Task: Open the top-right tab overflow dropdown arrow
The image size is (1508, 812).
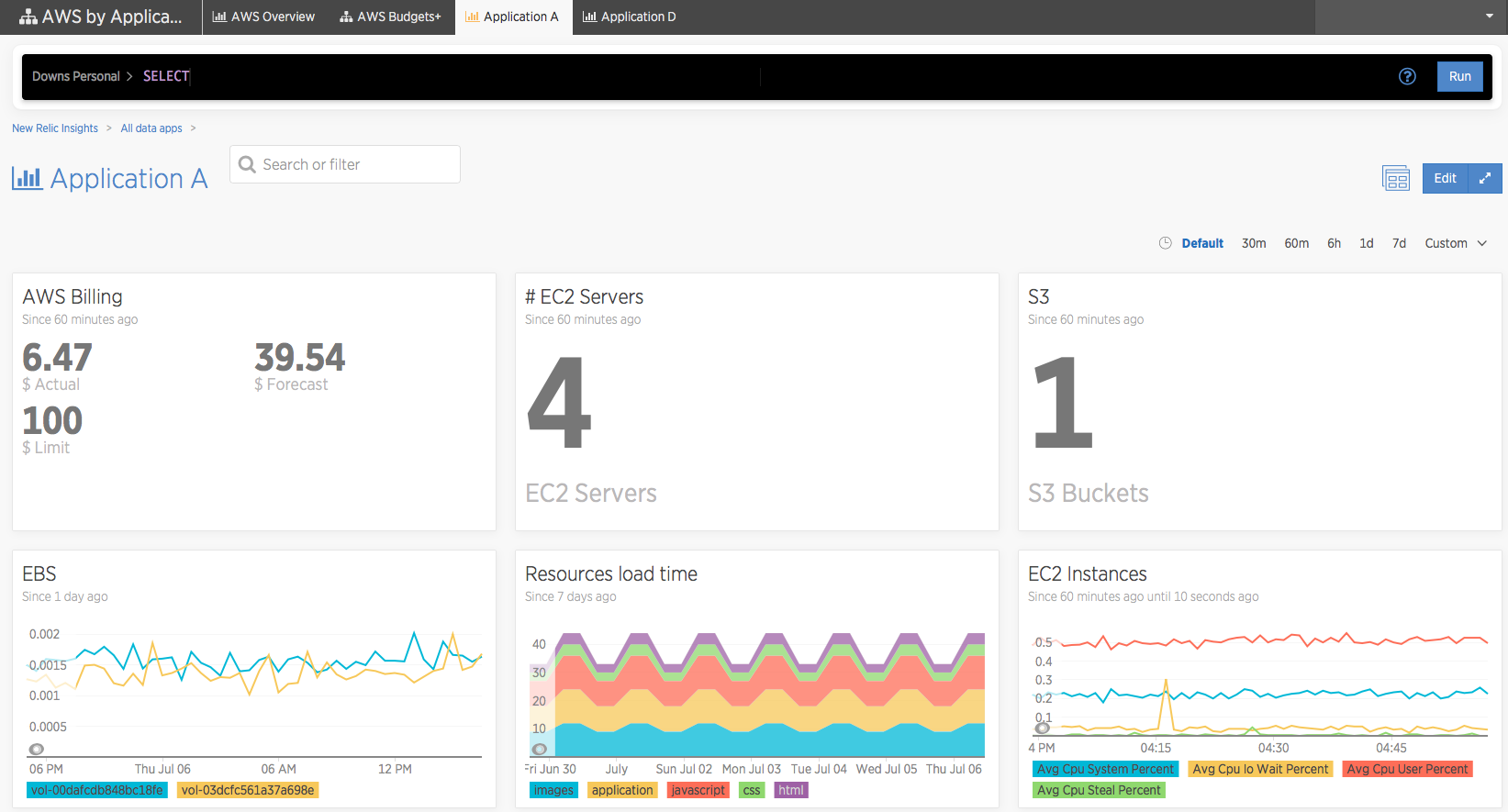Action: point(1489,17)
